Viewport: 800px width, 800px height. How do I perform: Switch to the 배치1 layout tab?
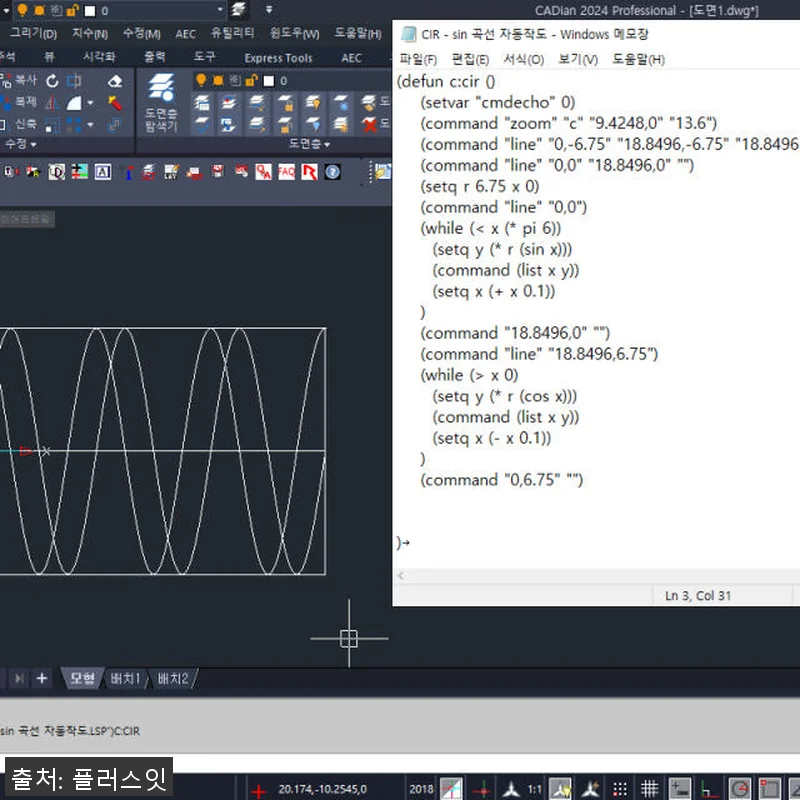tap(125, 679)
